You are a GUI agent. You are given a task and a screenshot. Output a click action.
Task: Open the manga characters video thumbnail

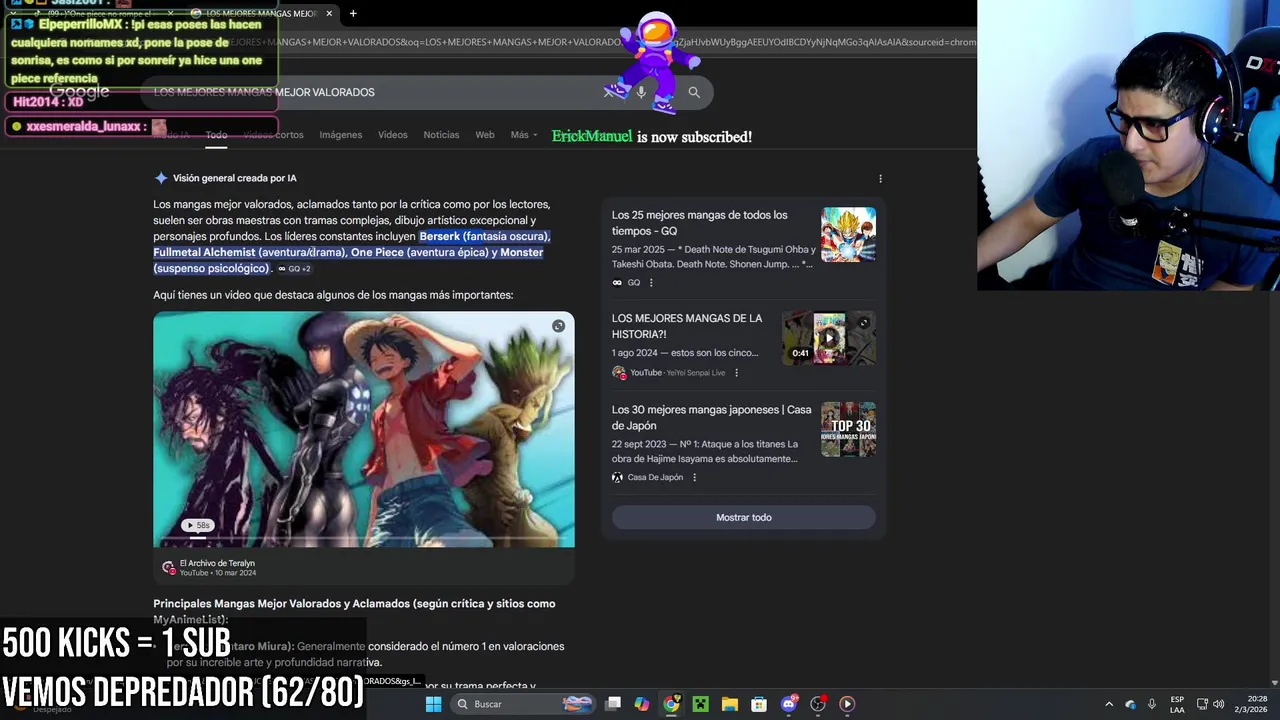pos(364,429)
